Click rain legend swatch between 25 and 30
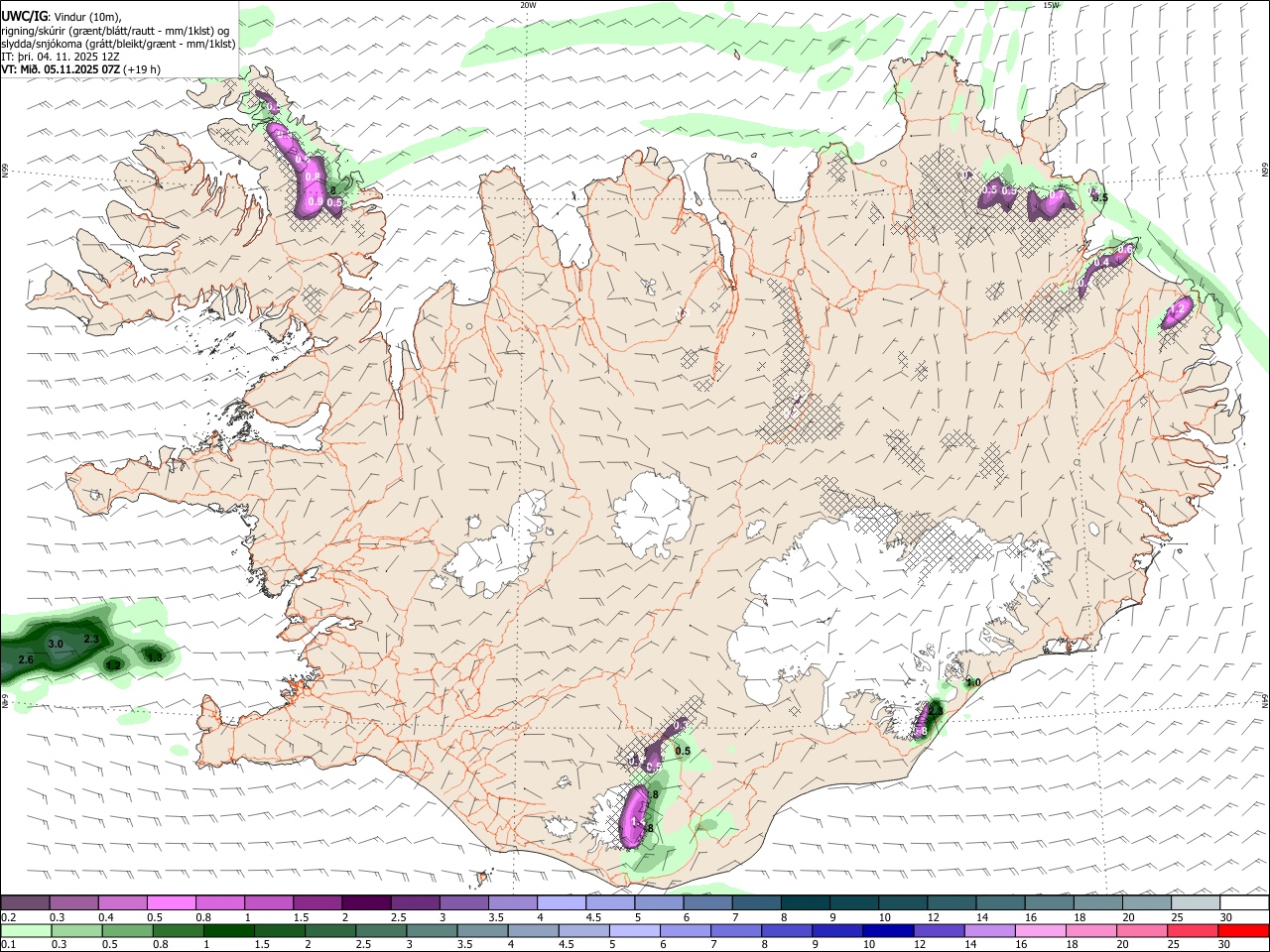Screen dimensions: 1270x952 point(1193,930)
